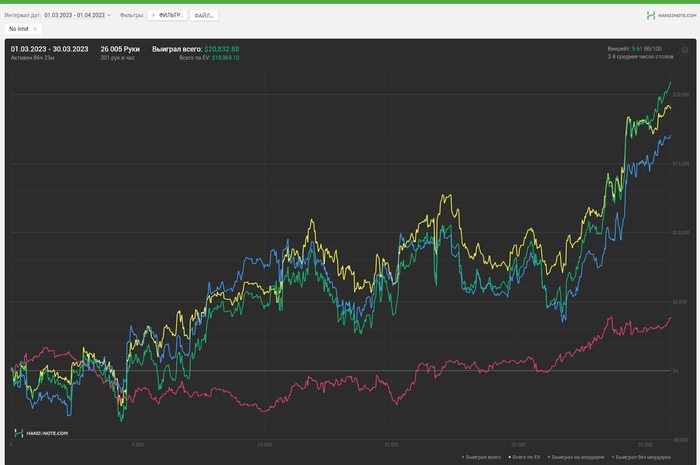Toggle the Выиграл всего legend series

[x=481, y=457]
